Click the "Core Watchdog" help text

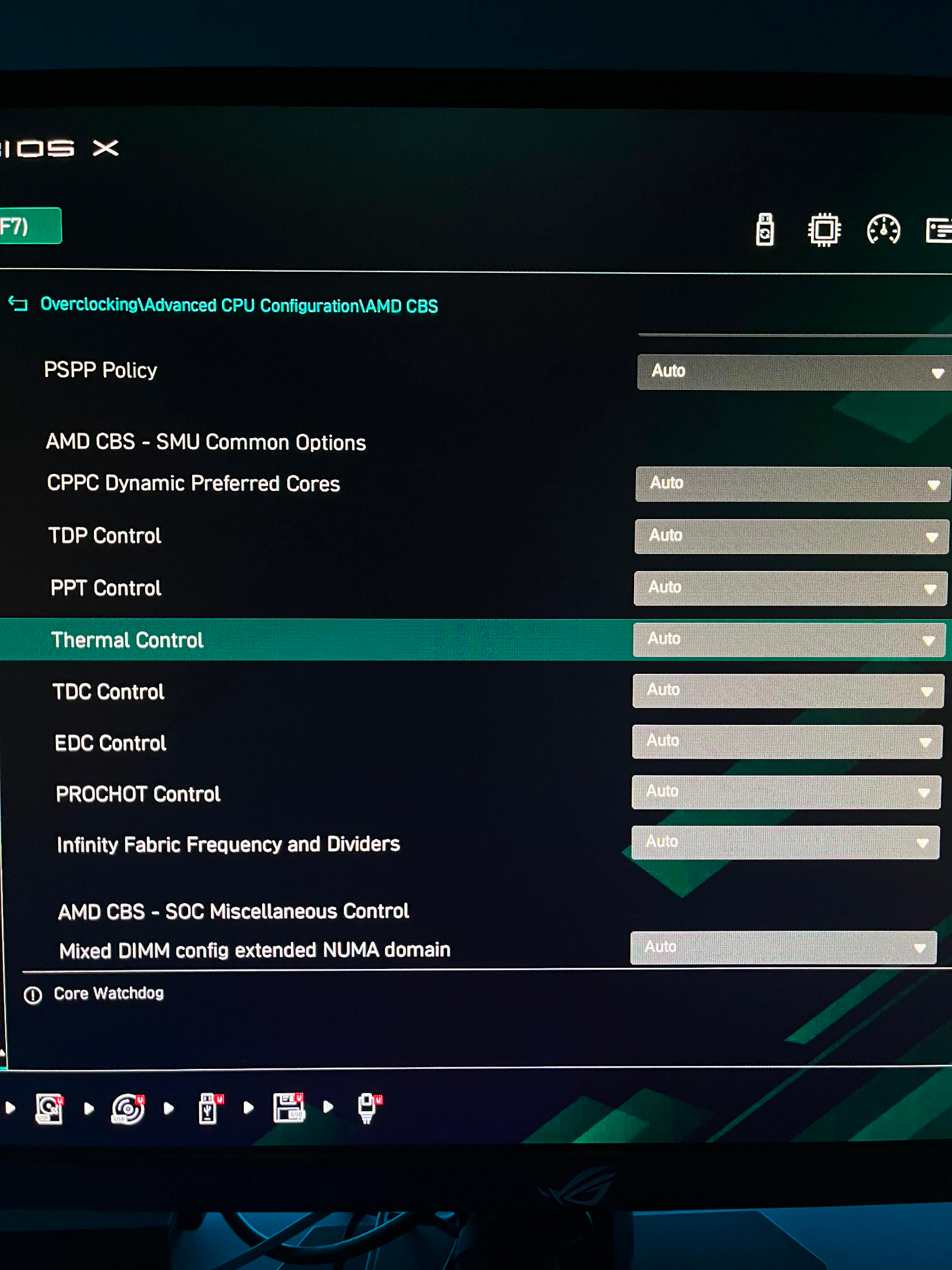[109, 993]
